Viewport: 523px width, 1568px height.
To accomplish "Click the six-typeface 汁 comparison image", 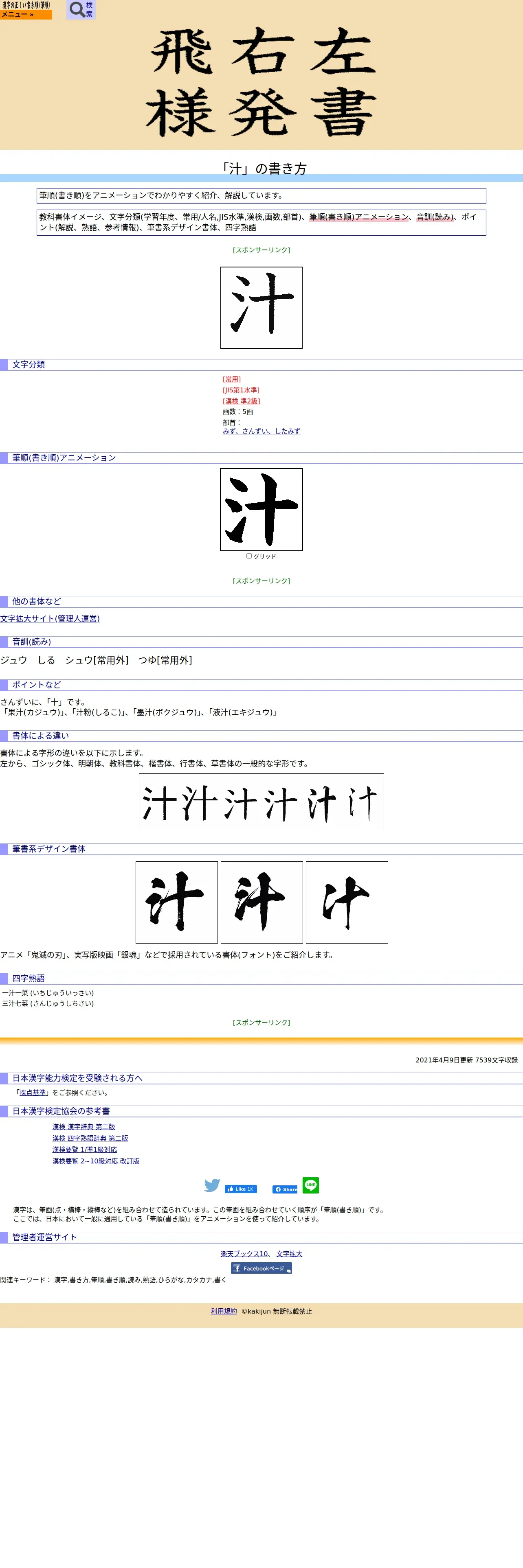I will 261,801.
